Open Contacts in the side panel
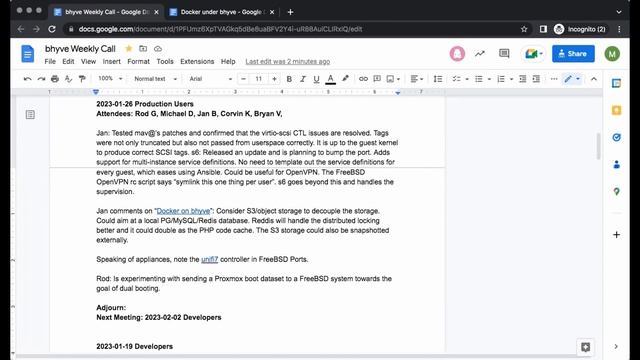Image resolution: width=640 pixels, height=360 pixels. click(616, 164)
